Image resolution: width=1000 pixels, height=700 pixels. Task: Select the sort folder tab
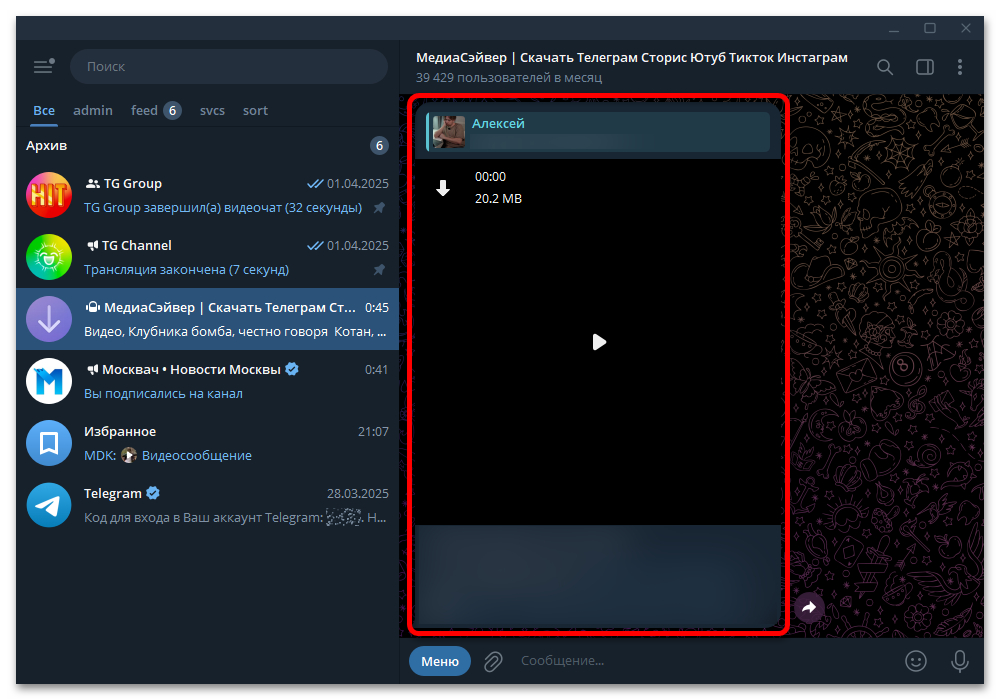[255, 110]
